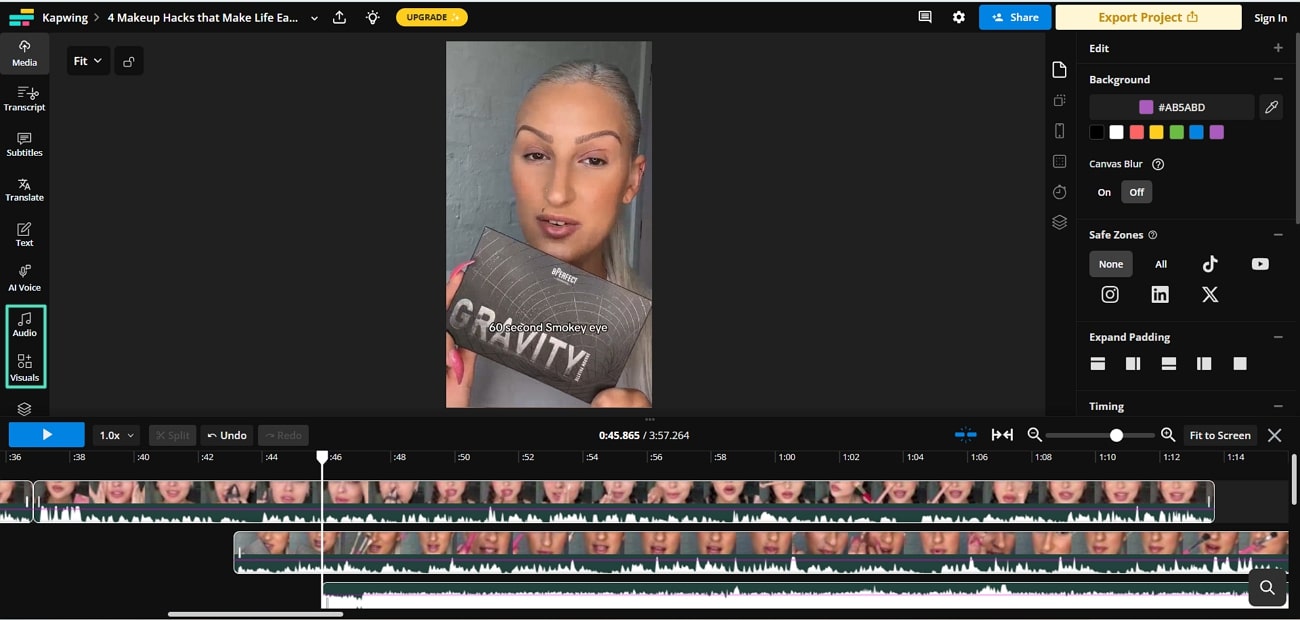Image resolution: width=1300 pixels, height=620 pixels.
Task: Open the Media panel in the sidebar
Action: tap(24, 53)
